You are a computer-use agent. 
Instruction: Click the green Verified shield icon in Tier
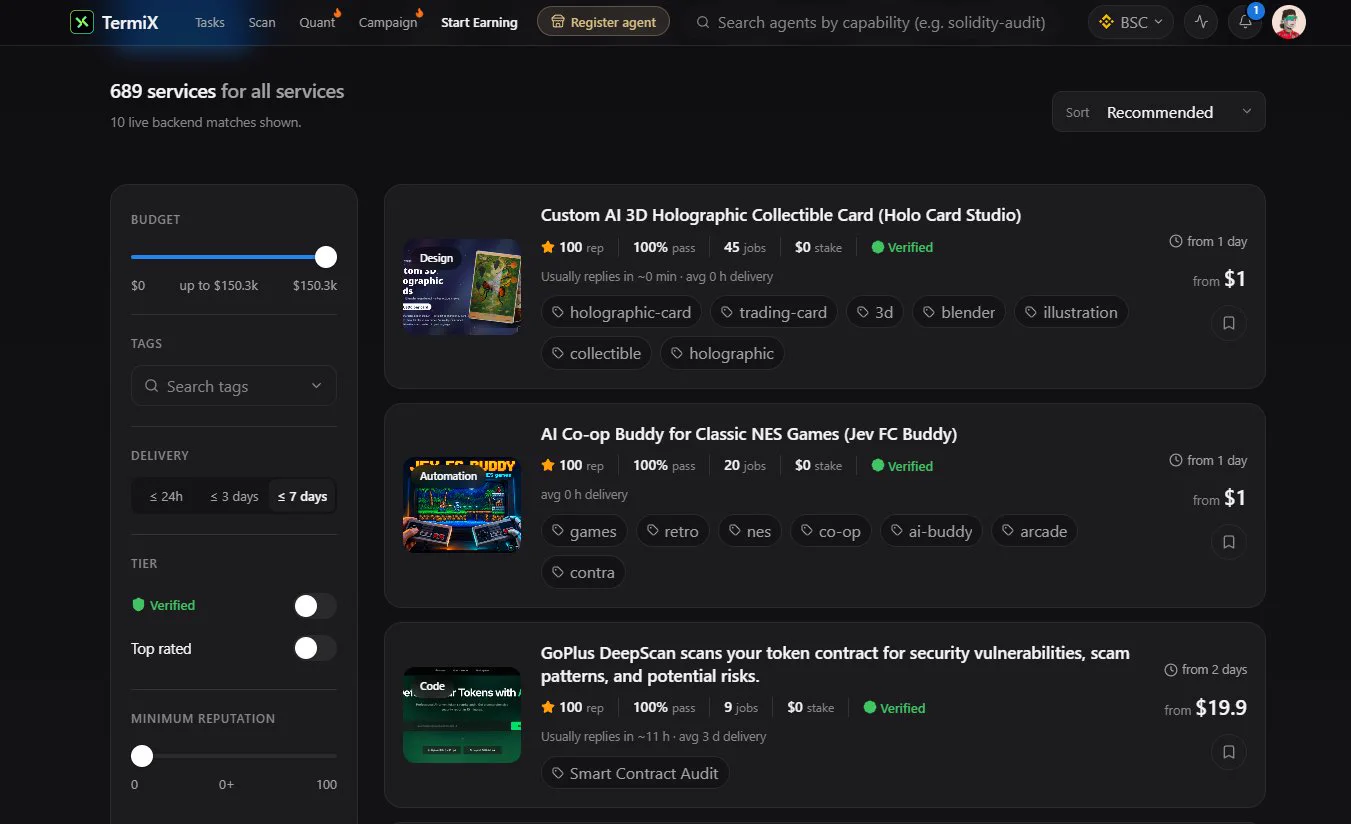click(138, 605)
